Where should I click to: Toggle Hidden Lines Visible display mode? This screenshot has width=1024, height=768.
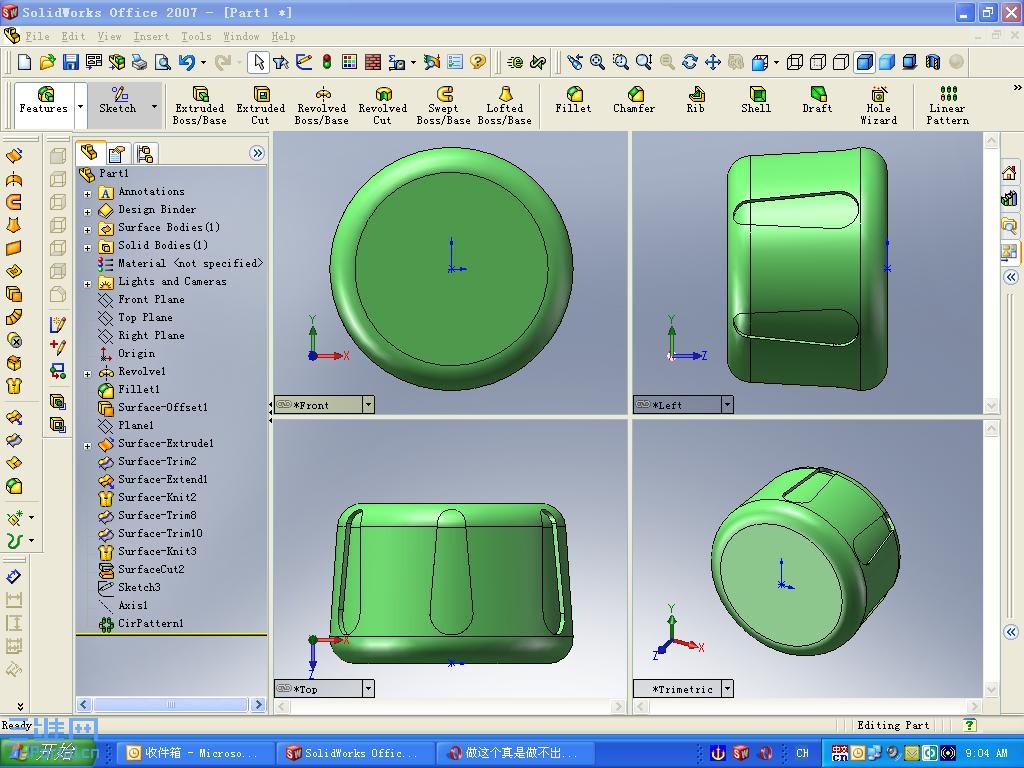coord(818,62)
